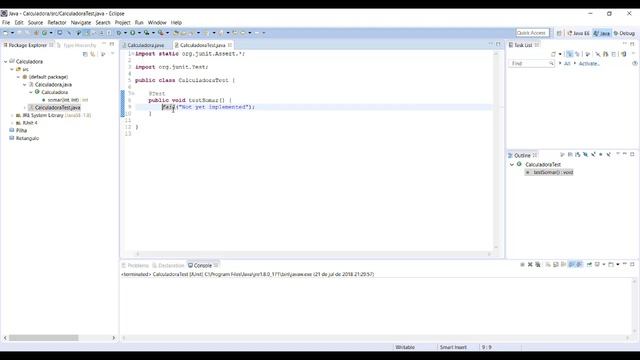
Task: Open the Problems tab
Action: [x=136, y=265]
